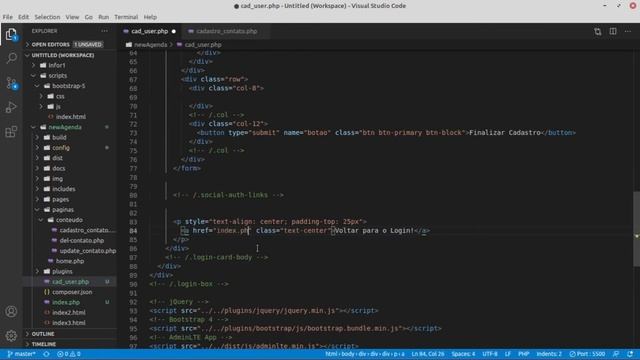Click Ln 84, Col 28 in status bar
The height and width of the screenshot is (360, 640).
tap(428, 354)
